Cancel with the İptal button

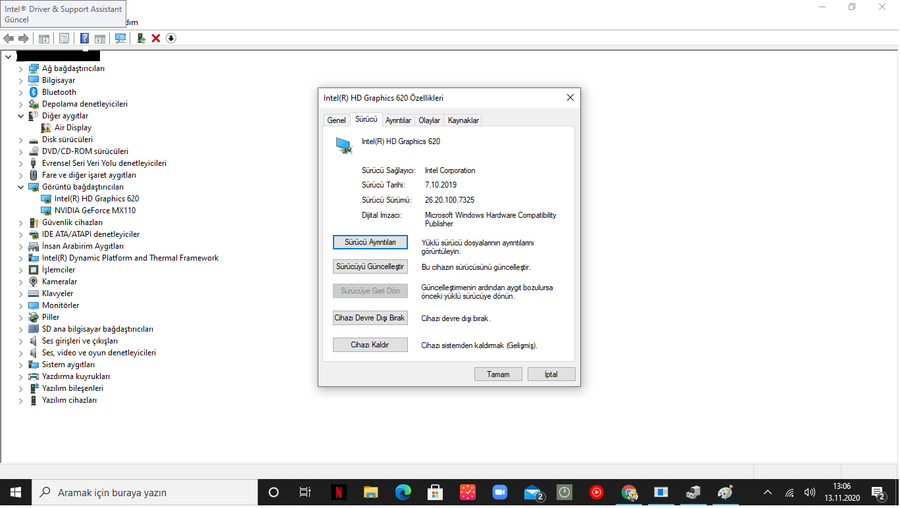(551, 374)
